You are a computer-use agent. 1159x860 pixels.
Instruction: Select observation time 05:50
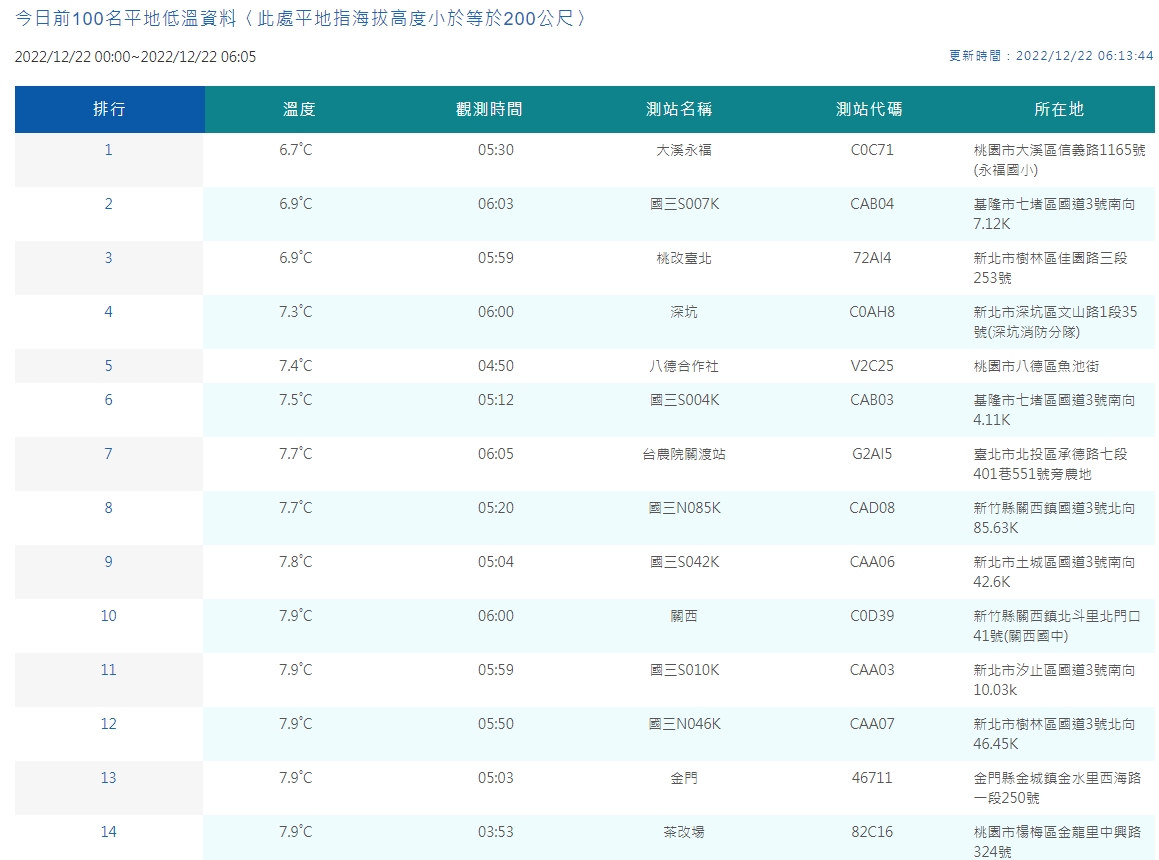[x=495, y=724]
